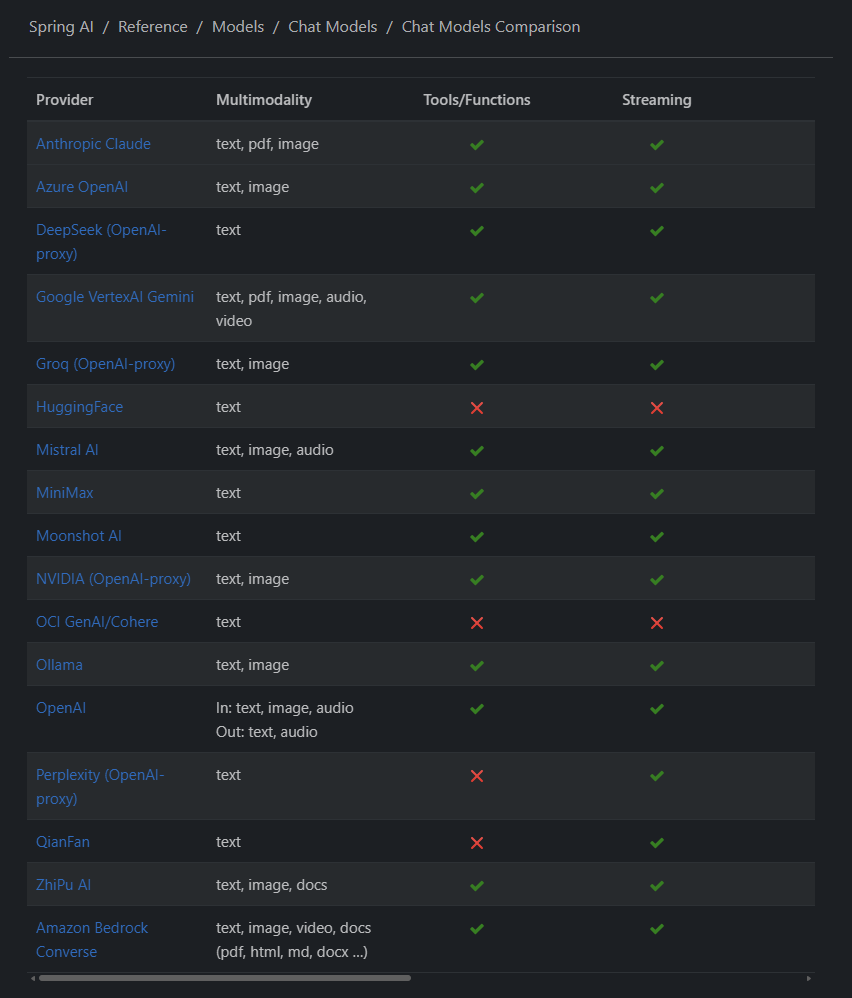Image resolution: width=852 pixels, height=998 pixels.
Task: Click the Provider column header
Action: pyautogui.click(x=64, y=100)
